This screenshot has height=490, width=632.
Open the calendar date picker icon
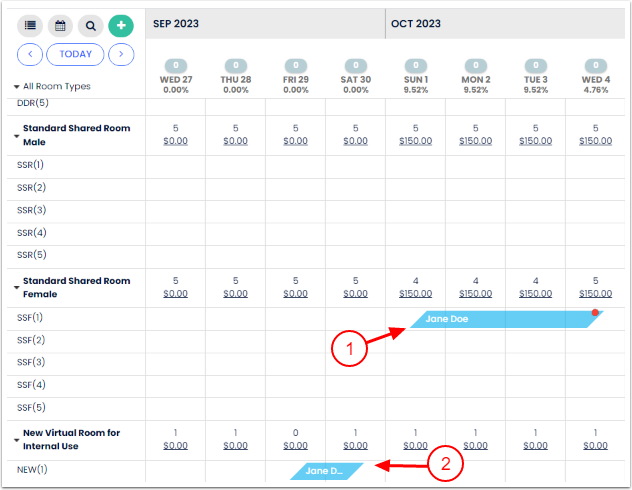point(60,26)
